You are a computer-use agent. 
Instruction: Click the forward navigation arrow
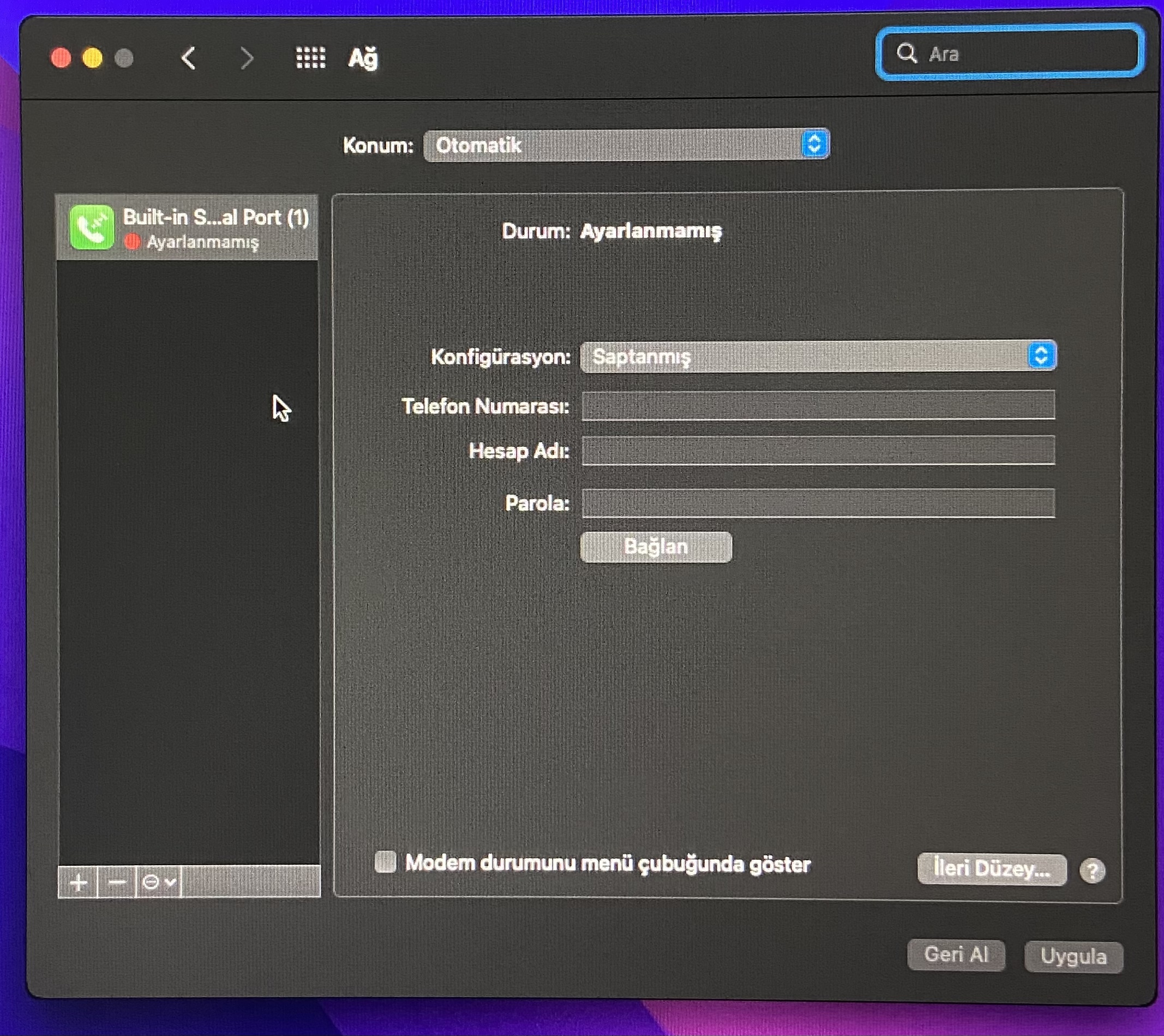pos(247,58)
